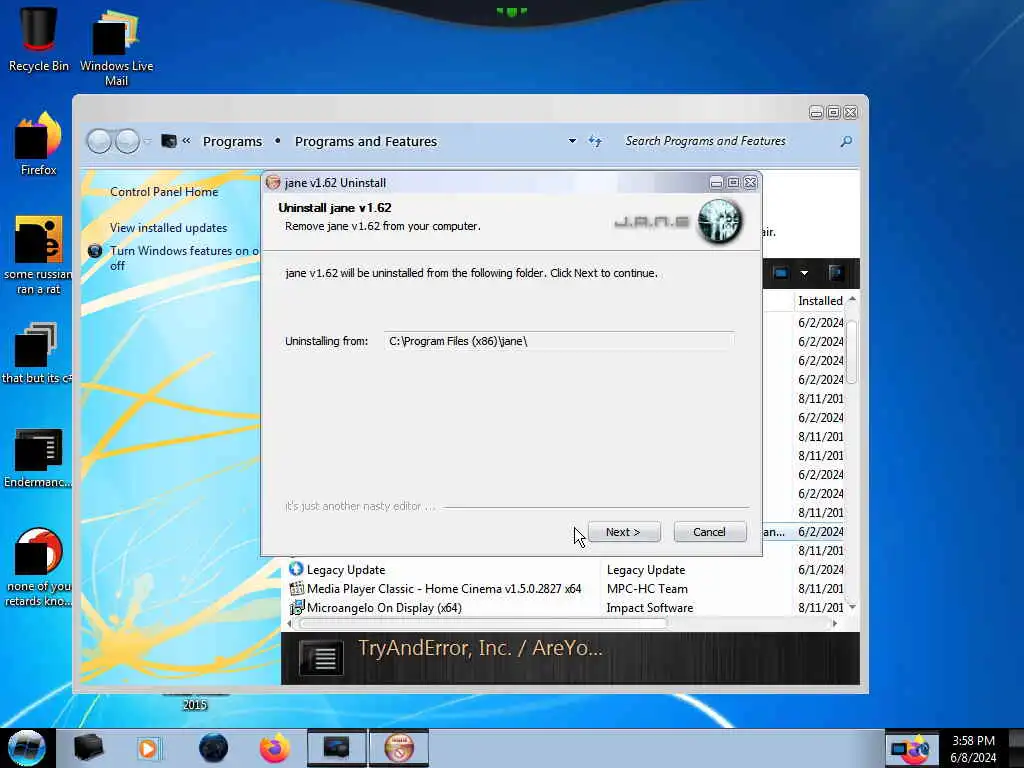The image size is (1024, 768).
Task: Click the Legacy Update program icon
Action: (x=296, y=569)
